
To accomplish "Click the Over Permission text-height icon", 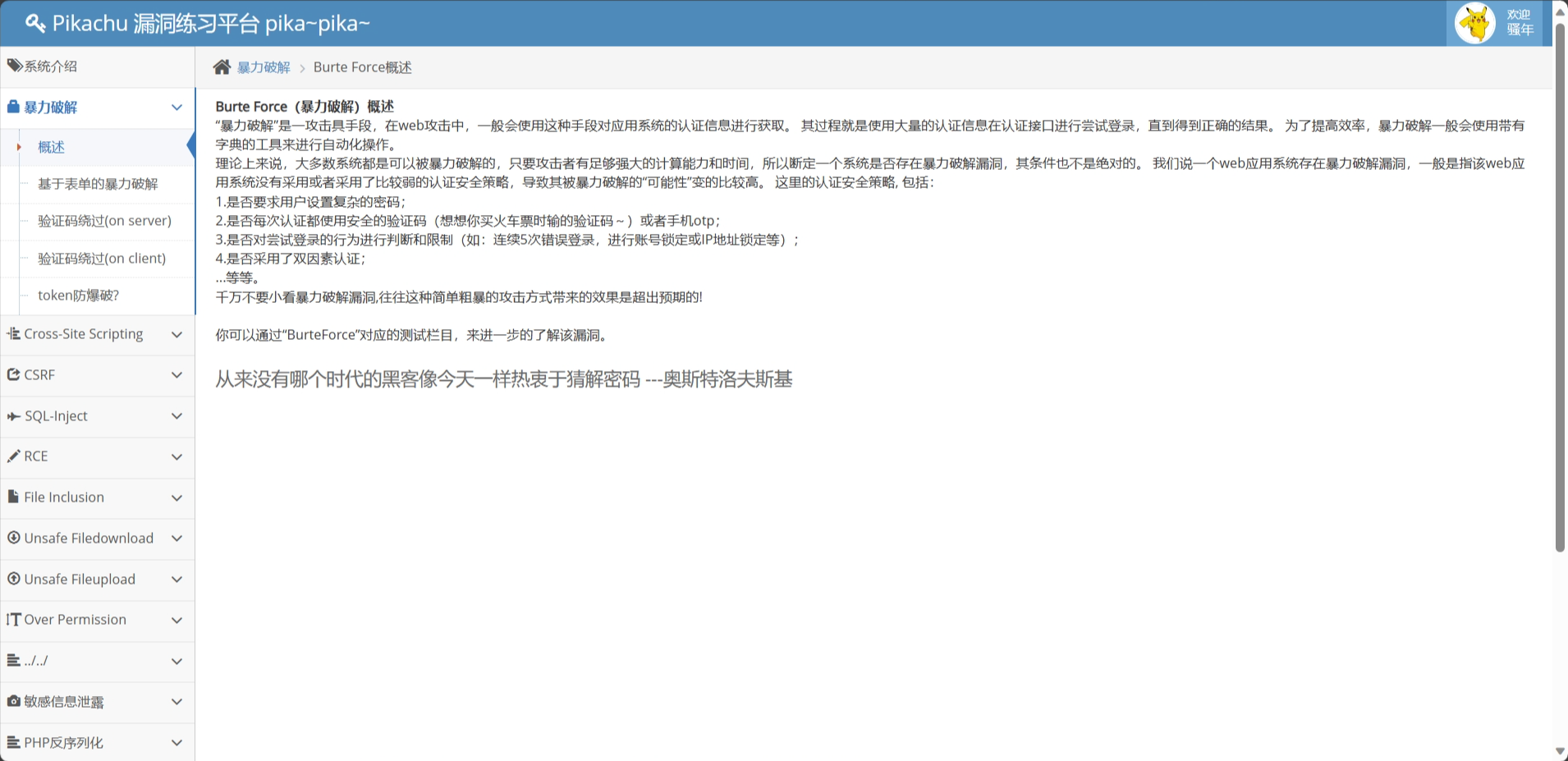I will [x=13, y=619].
